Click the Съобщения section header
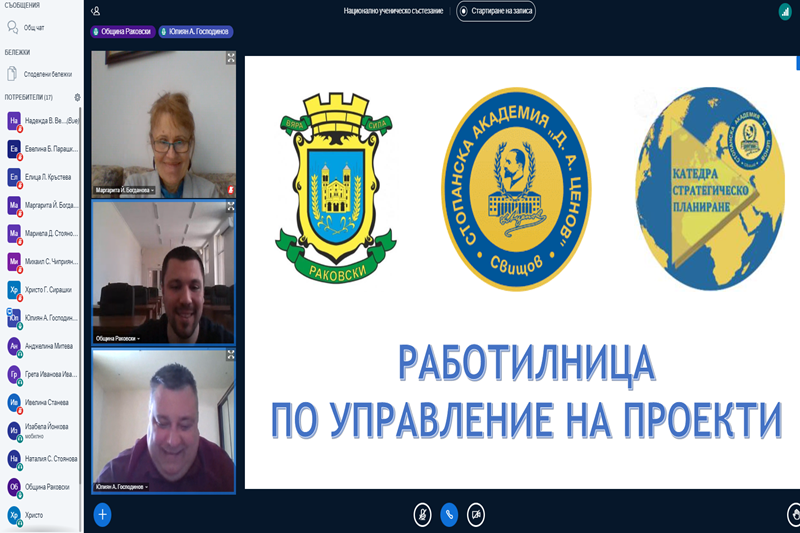 click(22, 5)
